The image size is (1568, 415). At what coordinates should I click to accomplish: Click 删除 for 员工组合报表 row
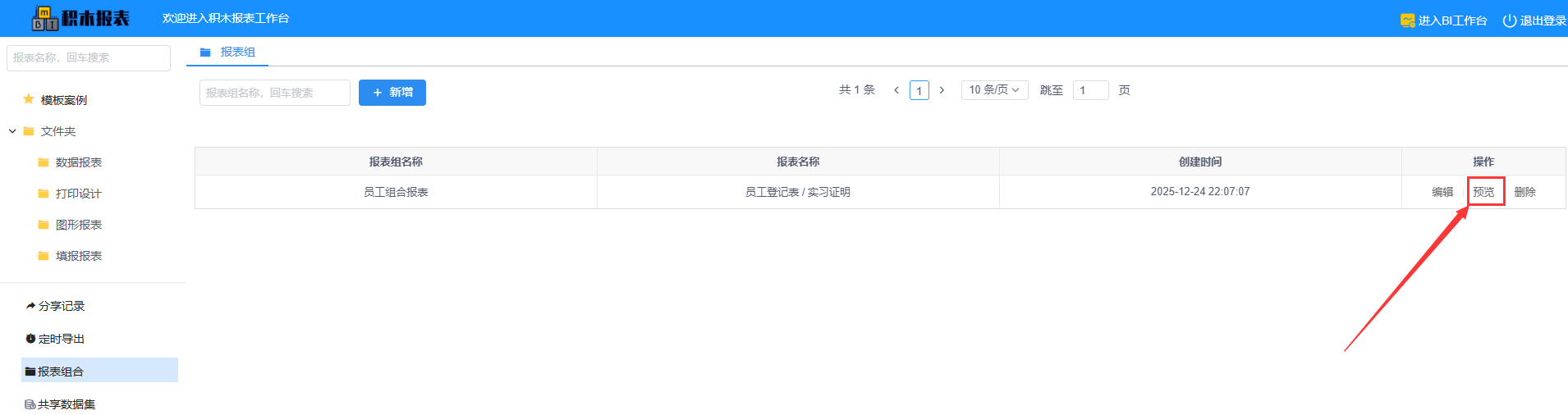pyautogui.click(x=1524, y=192)
